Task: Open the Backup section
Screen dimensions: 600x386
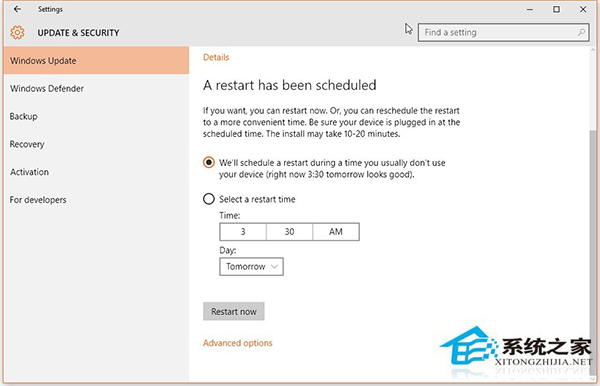Action: tap(96, 116)
